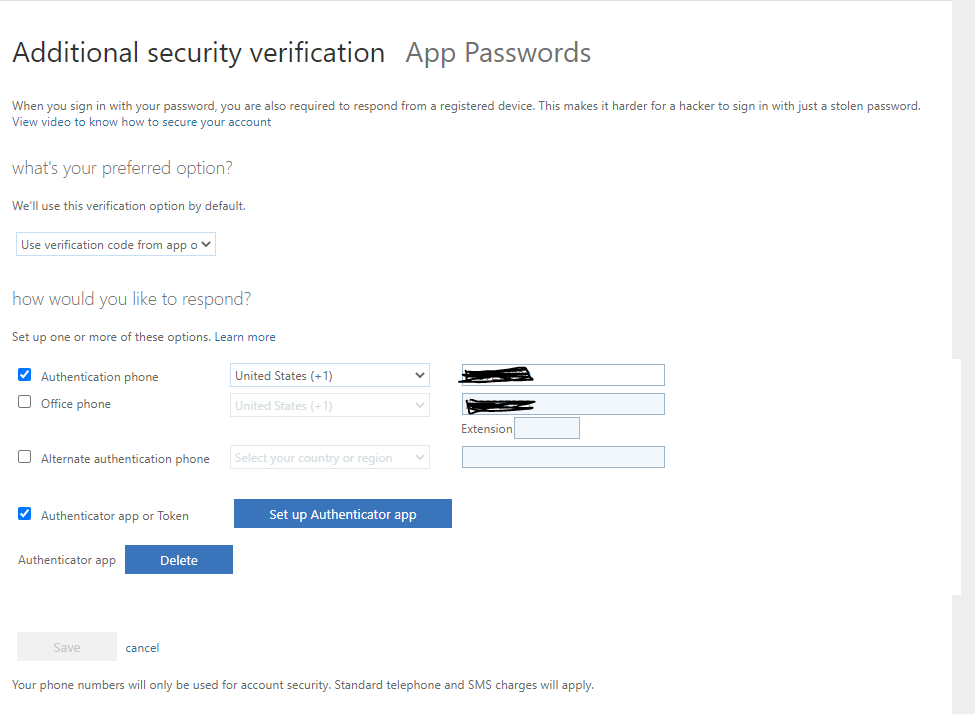This screenshot has height=714, width=975.
Task: Click Set up Authenticator app button
Action: pyautogui.click(x=343, y=514)
